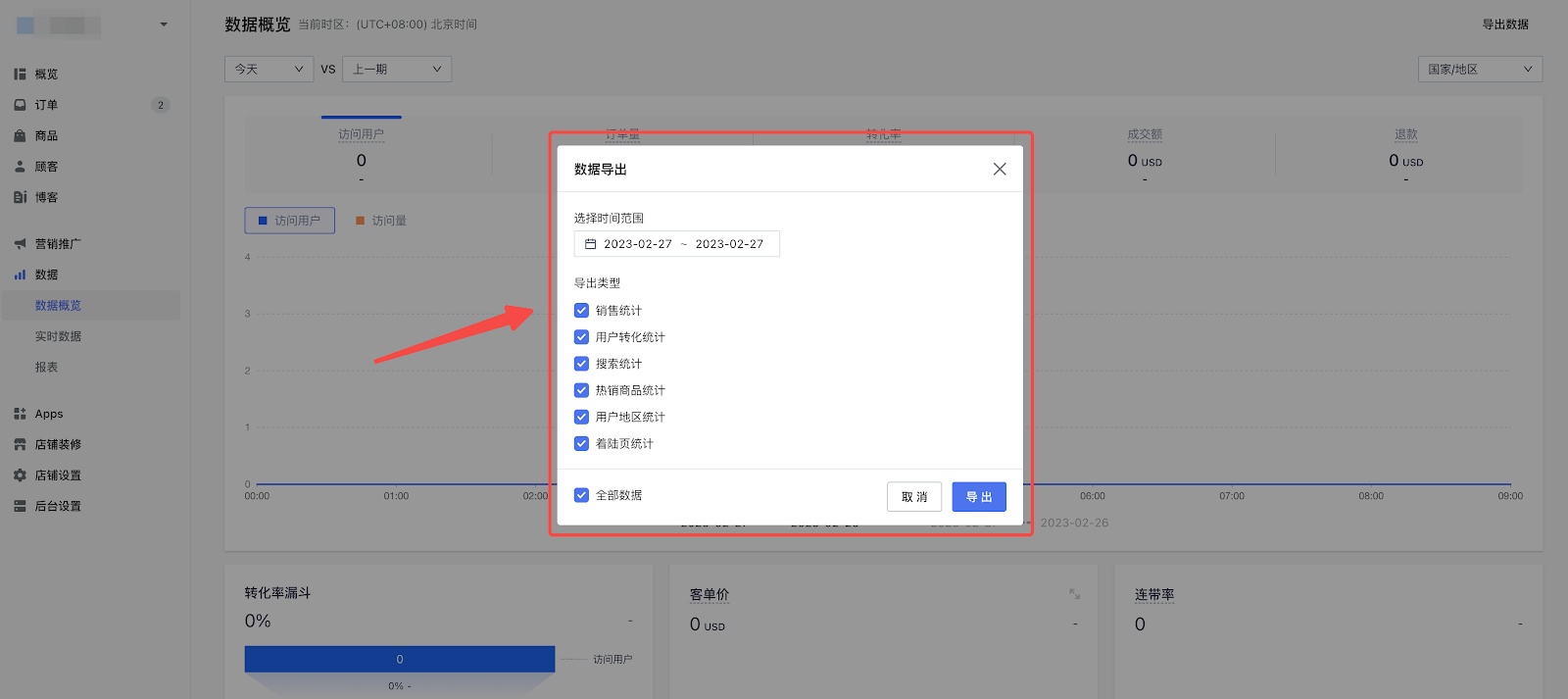Toggle the 搜索统计 checkbox
The width and height of the screenshot is (1568, 699).
coord(581,364)
